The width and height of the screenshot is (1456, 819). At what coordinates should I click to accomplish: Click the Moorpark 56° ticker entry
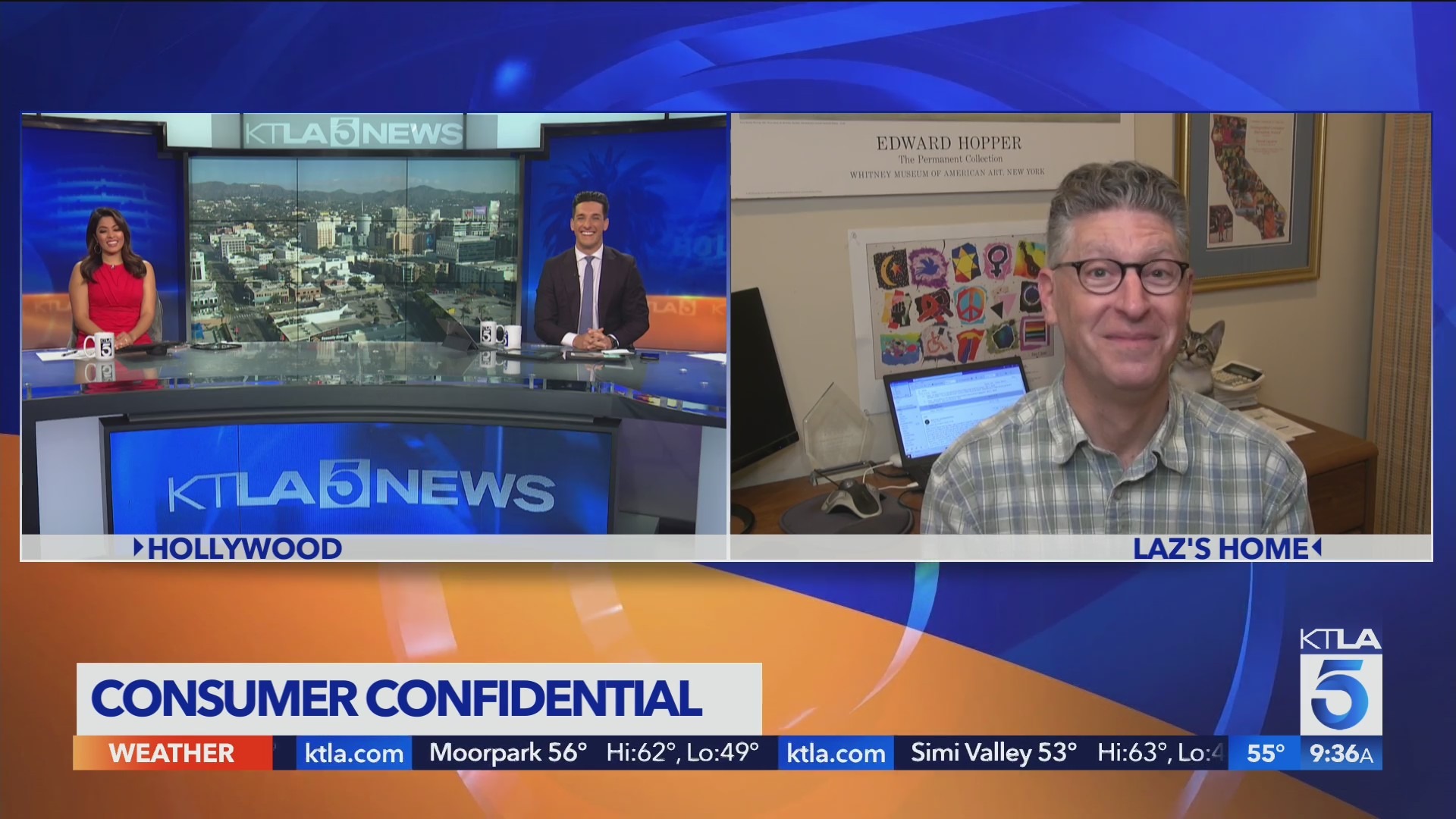[508, 752]
